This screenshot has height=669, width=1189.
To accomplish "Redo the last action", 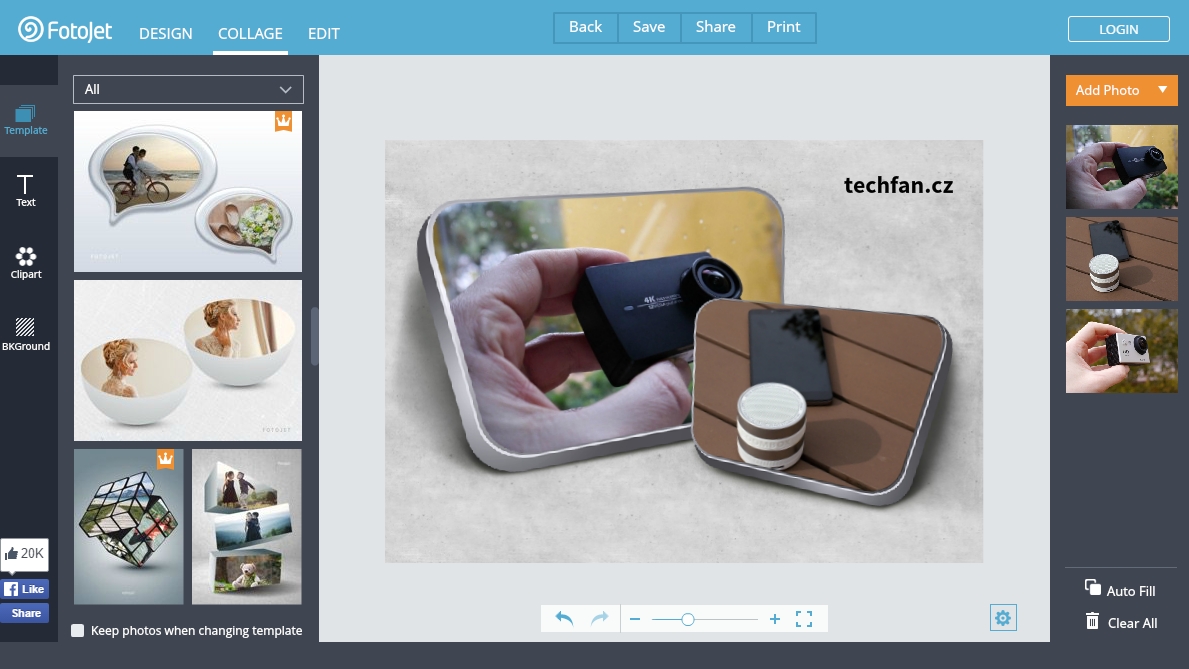I will [x=600, y=618].
